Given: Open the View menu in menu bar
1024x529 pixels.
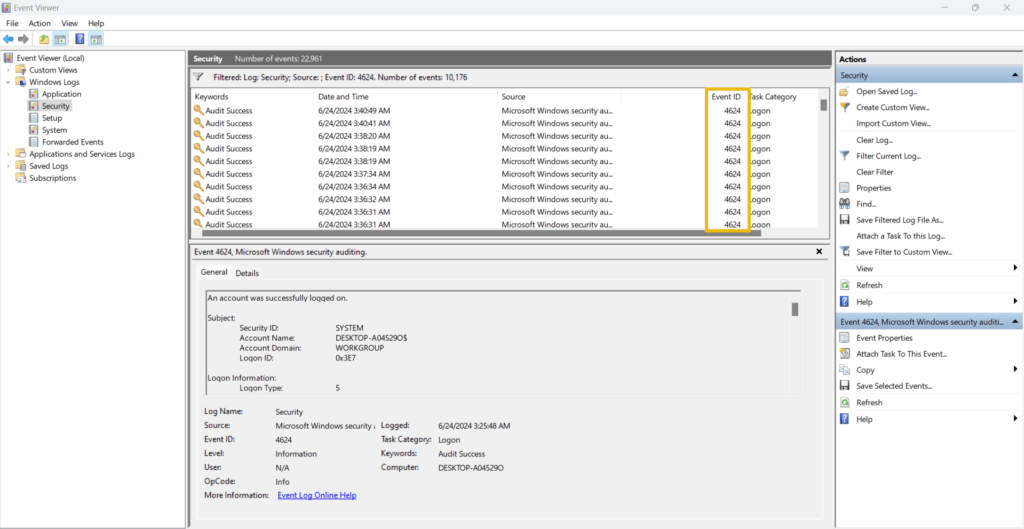Looking at the screenshot, I should [69, 23].
